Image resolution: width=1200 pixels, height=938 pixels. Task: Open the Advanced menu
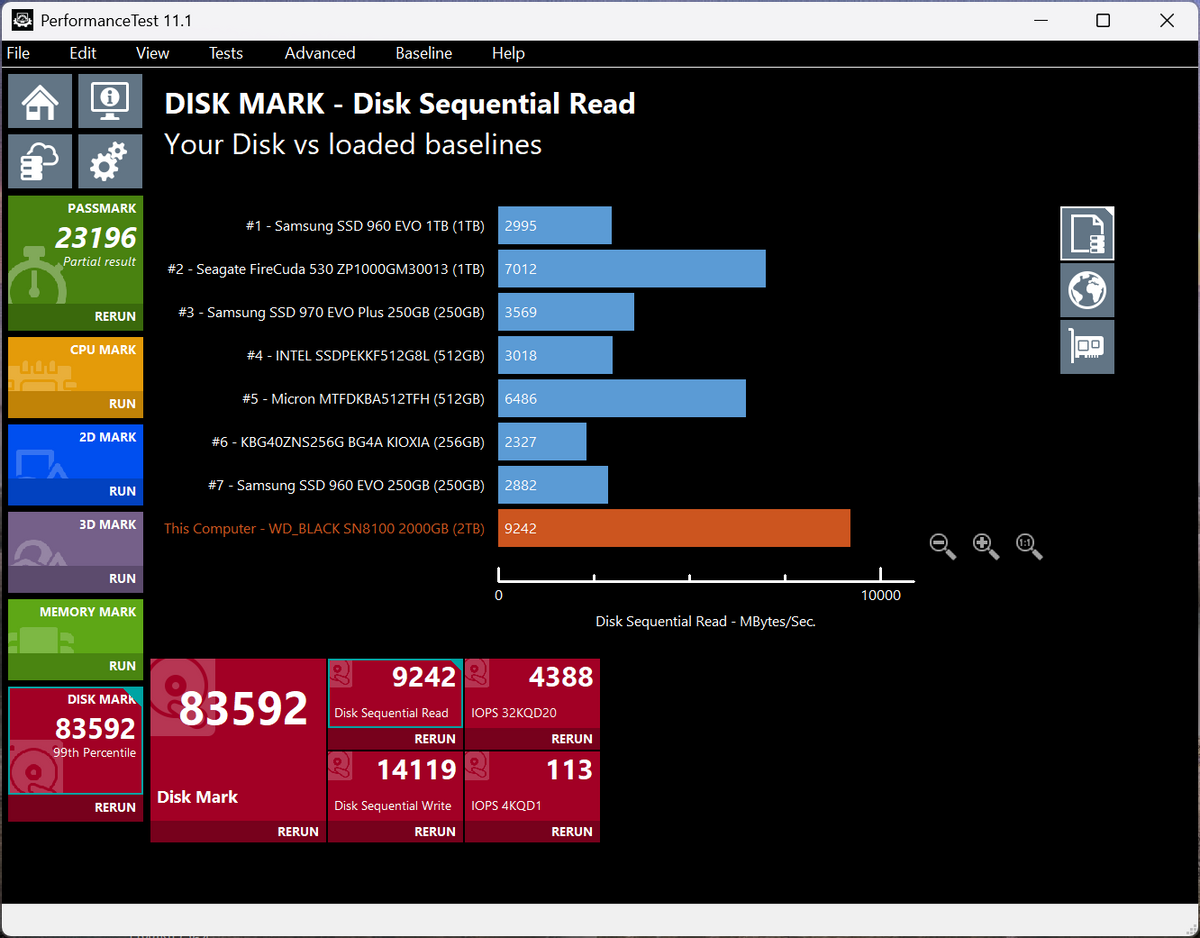click(x=320, y=53)
